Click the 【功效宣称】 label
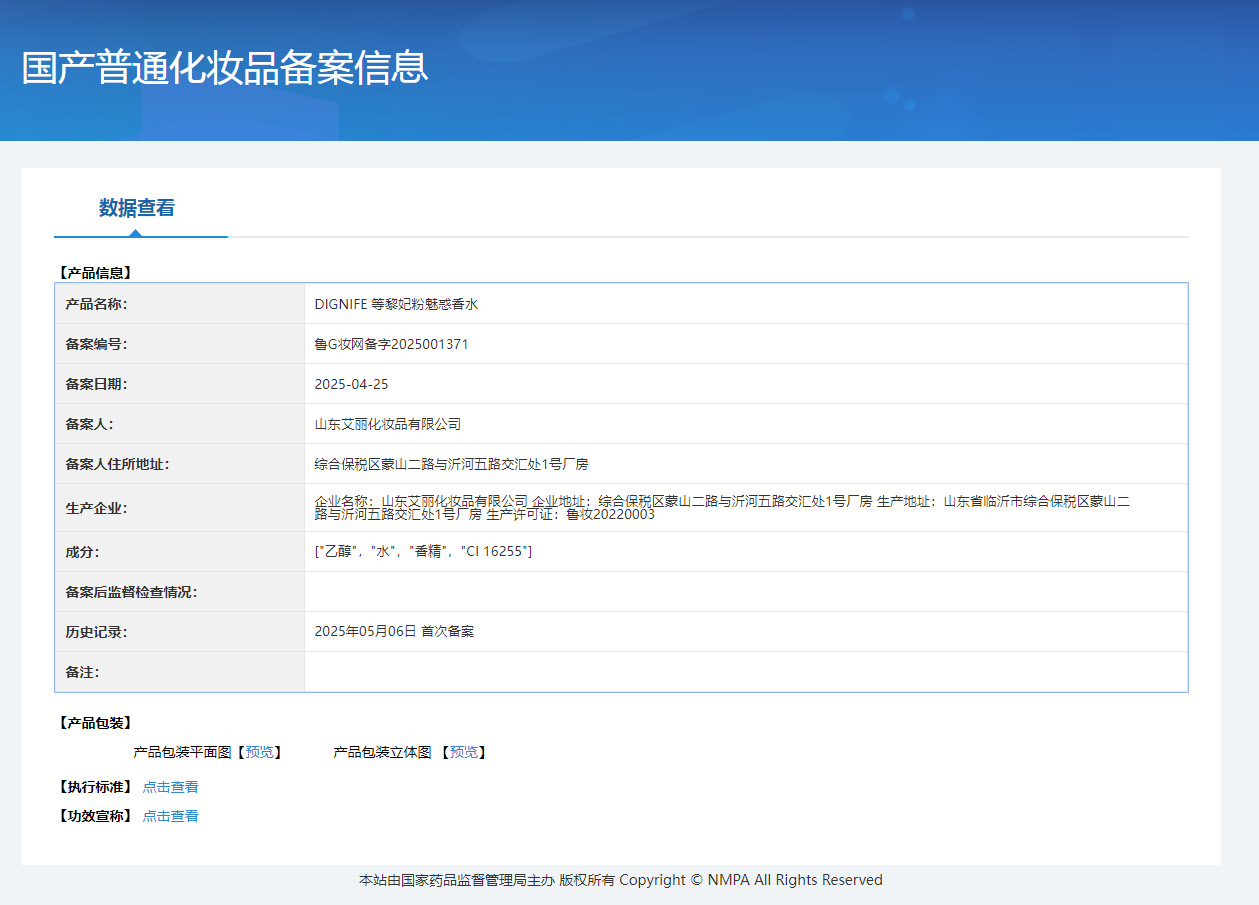 (95, 816)
